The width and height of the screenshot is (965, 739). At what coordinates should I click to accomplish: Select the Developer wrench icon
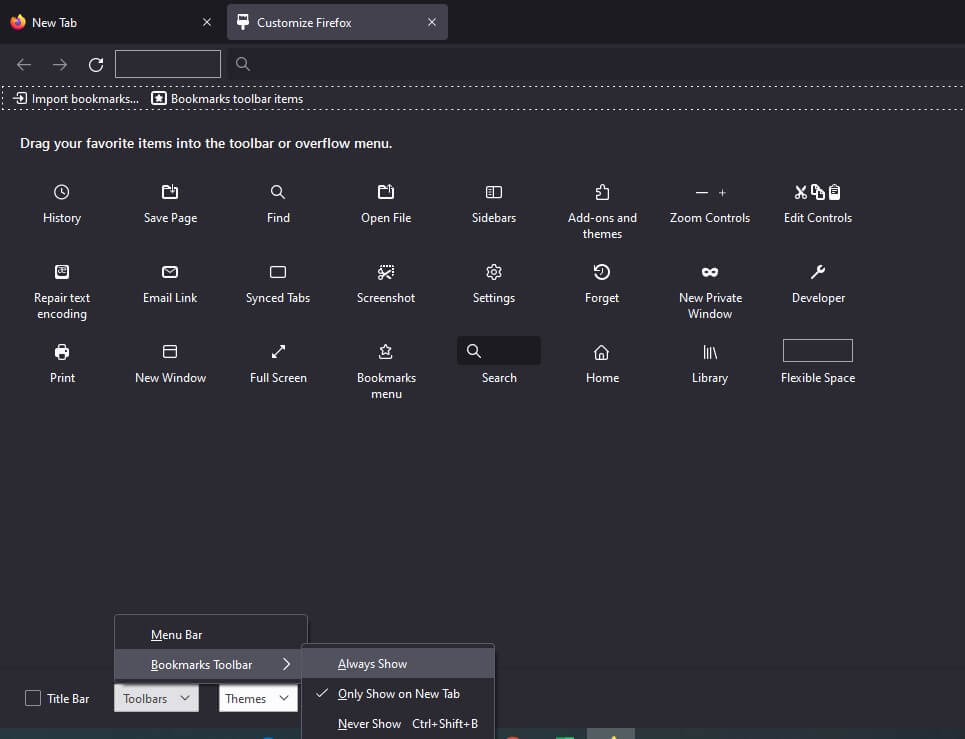point(817,272)
